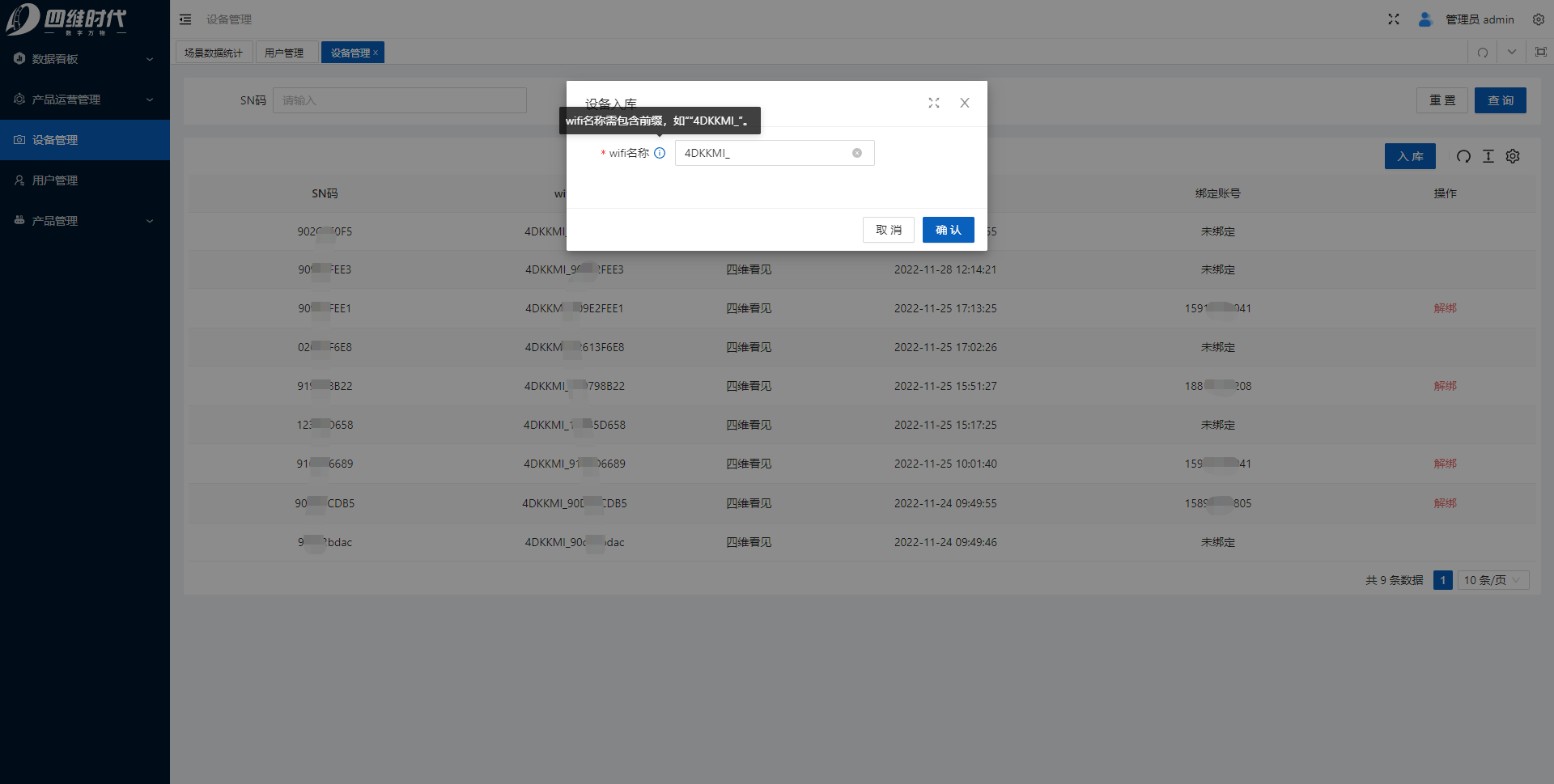Select 用户管理 in the sidebar

(55, 180)
